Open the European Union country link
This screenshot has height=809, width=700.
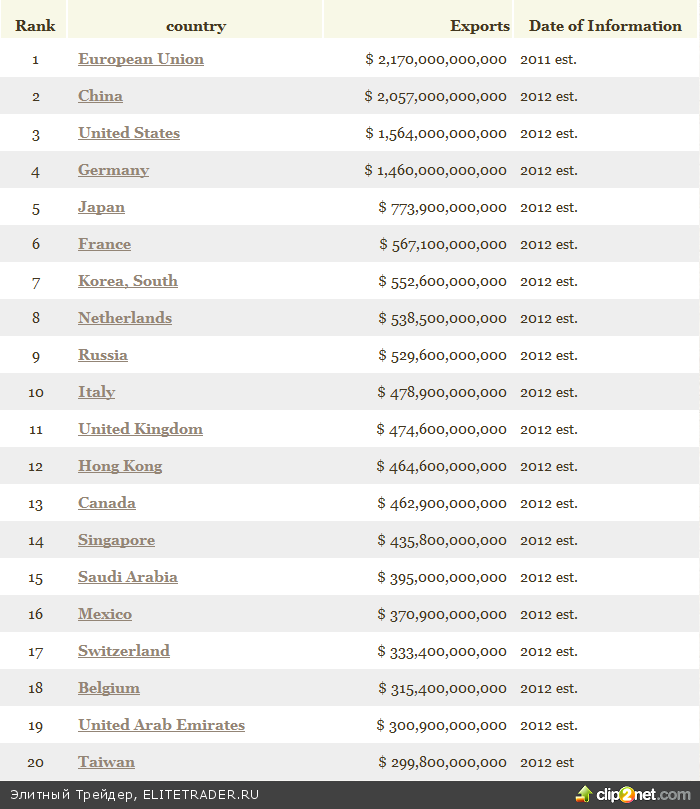pyautogui.click(x=141, y=59)
